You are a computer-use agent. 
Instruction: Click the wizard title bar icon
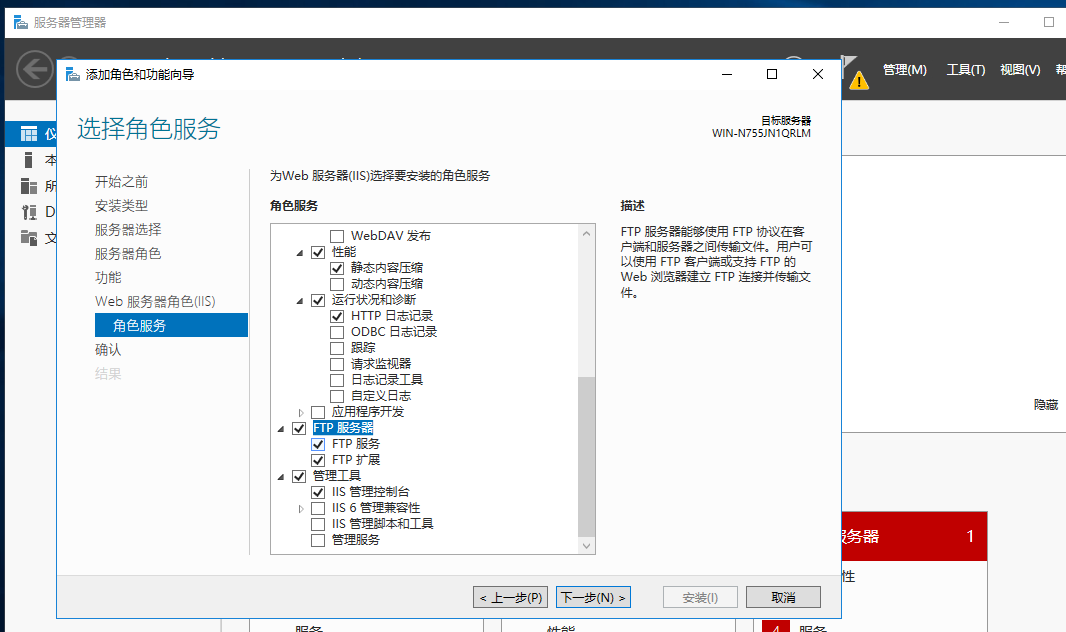pyautogui.click(x=73, y=74)
